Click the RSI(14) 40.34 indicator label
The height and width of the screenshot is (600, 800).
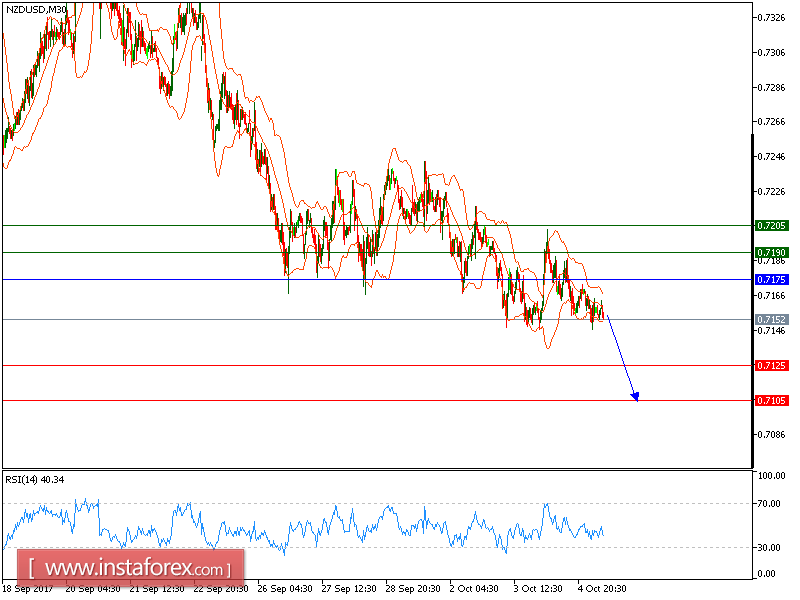(35, 480)
